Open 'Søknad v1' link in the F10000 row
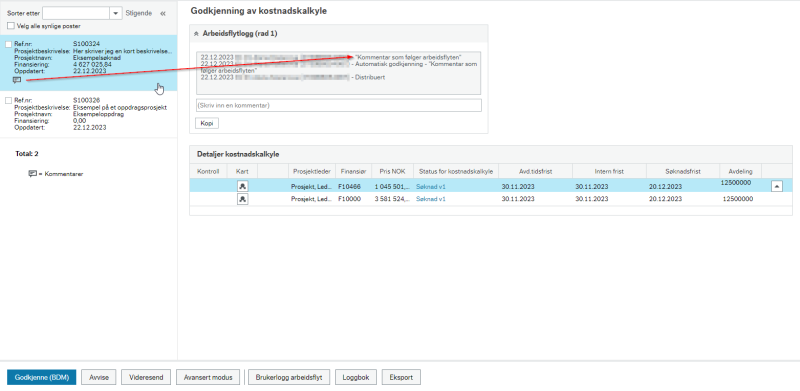This screenshot has height=391, width=800. point(431,199)
